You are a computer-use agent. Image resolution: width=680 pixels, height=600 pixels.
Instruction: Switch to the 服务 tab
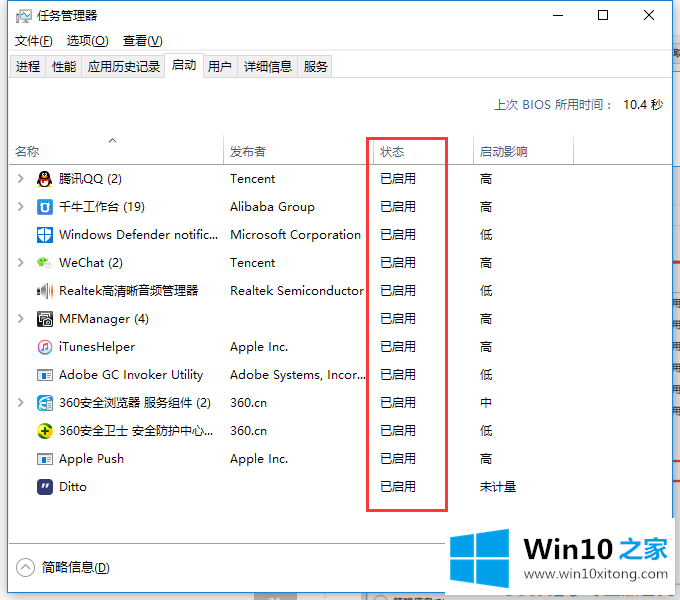coord(315,67)
